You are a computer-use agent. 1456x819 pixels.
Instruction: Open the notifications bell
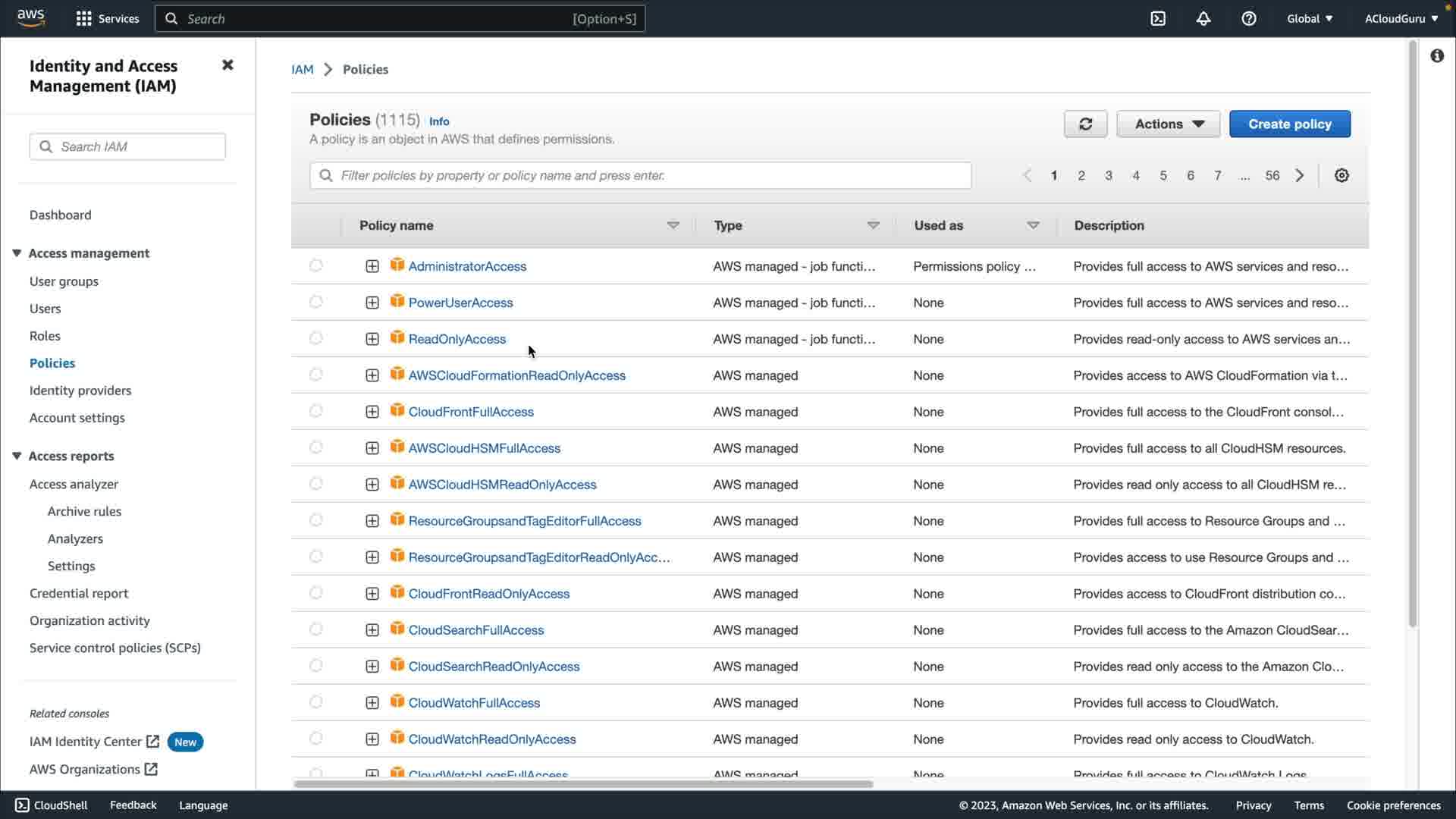pyautogui.click(x=1203, y=19)
